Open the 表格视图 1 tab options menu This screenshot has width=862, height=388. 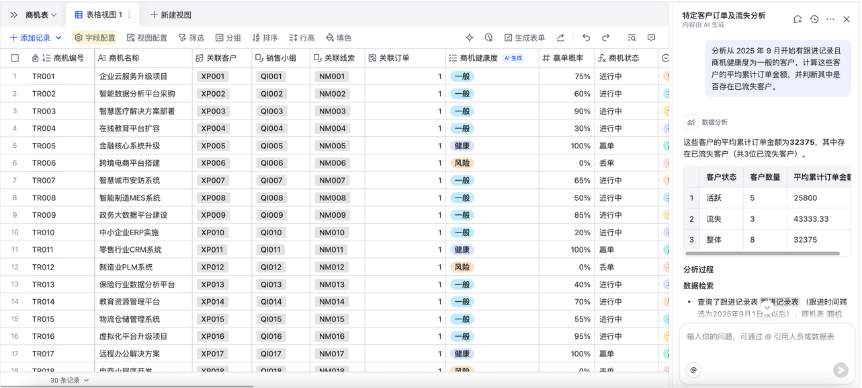coord(130,15)
